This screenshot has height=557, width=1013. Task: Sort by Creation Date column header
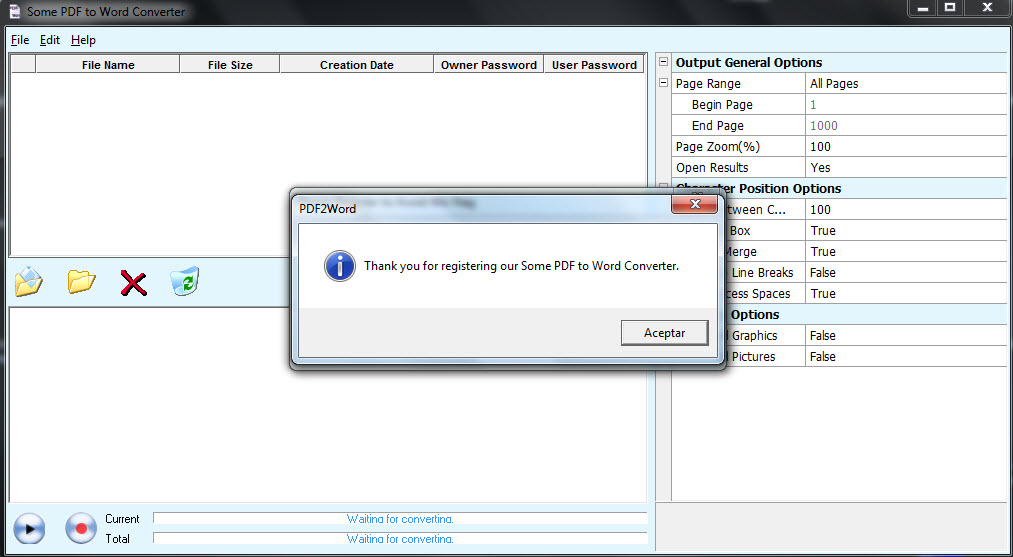tap(357, 65)
